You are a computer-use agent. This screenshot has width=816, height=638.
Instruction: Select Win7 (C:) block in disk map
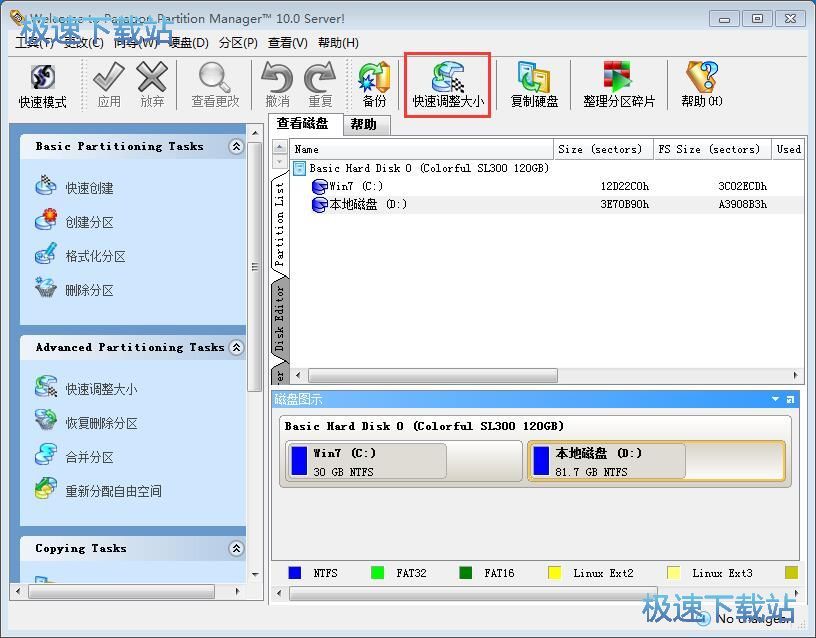[403, 462]
